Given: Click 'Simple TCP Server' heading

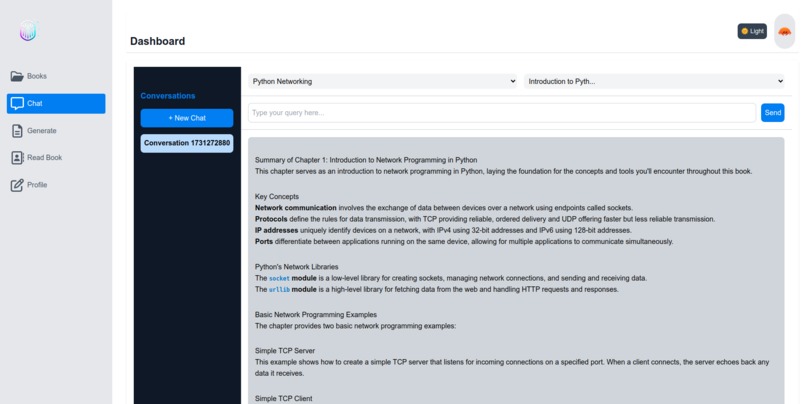Looking at the screenshot, I should pos(285,351).
